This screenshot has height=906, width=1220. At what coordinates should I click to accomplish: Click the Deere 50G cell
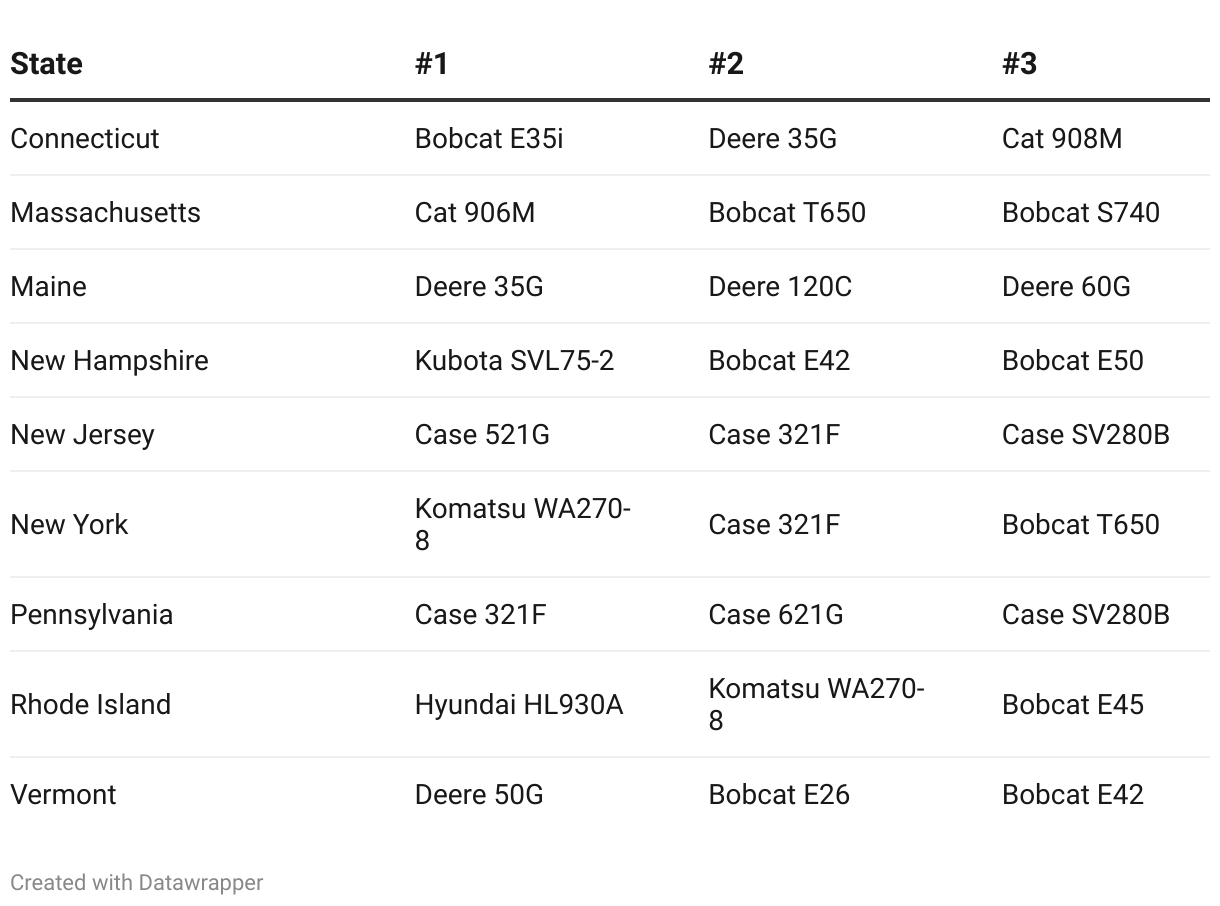point(479,794)
